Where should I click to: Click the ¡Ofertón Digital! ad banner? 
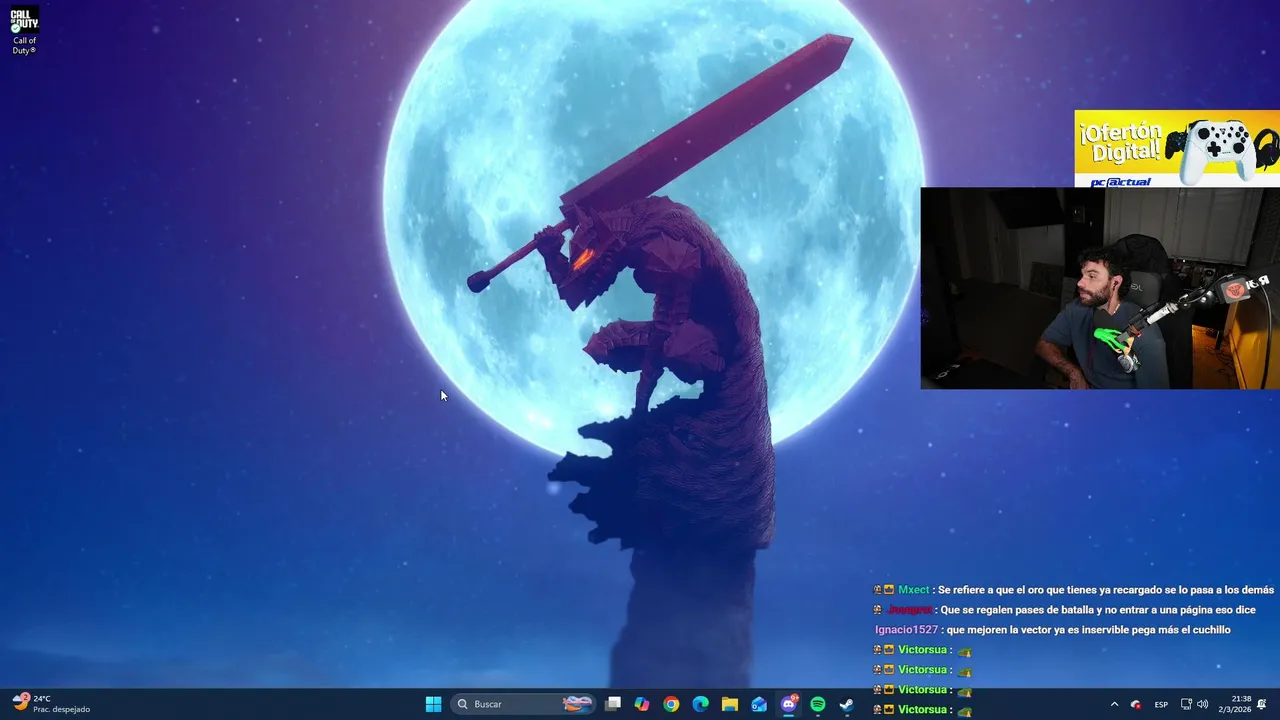[x=1177, y=148]
